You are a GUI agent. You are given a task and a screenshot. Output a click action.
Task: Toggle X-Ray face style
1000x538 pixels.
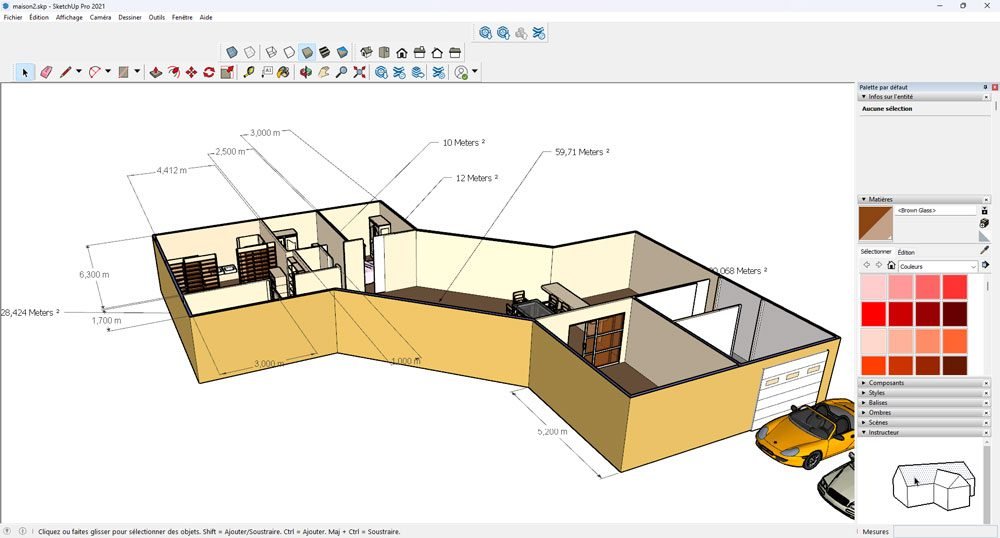[232, 52]
